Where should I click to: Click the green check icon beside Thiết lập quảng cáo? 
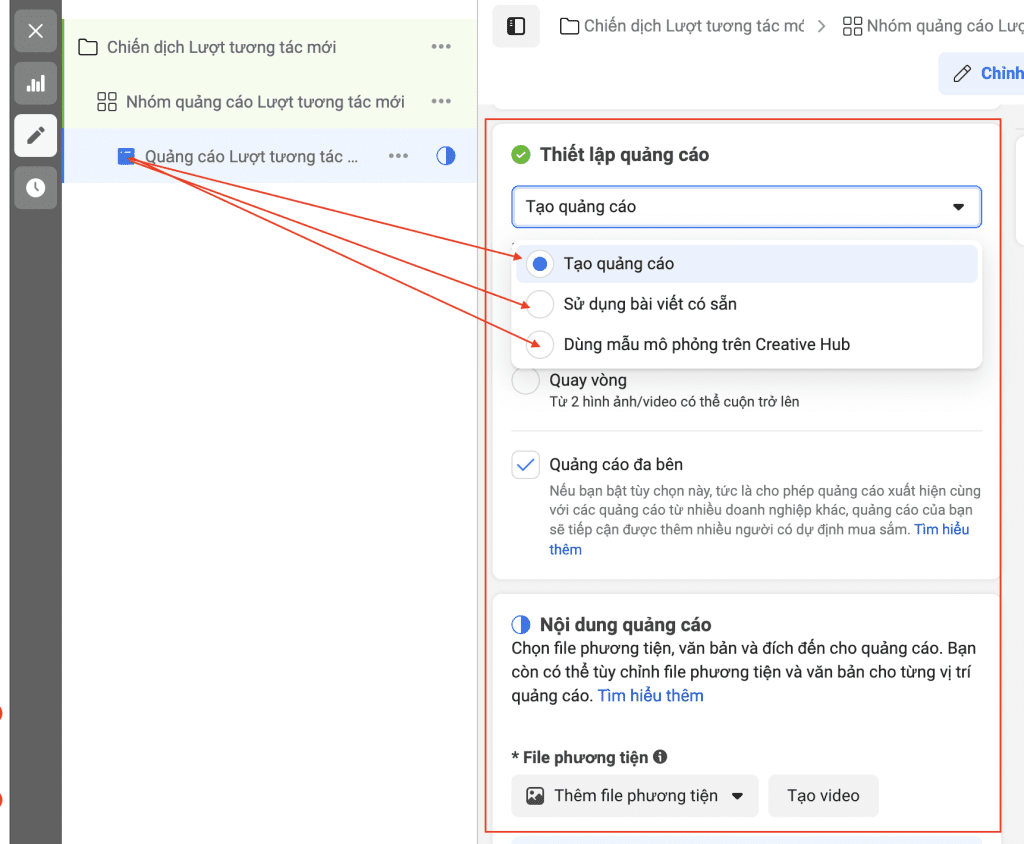(520, 155)
